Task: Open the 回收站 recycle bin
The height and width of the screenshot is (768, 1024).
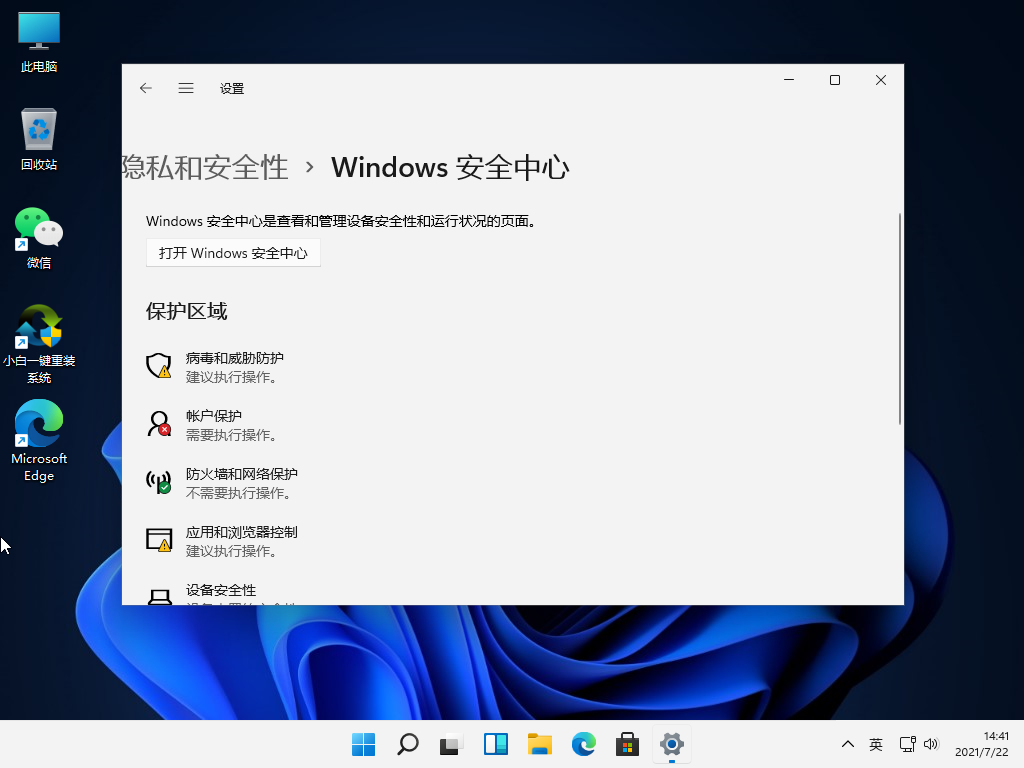Action: (37, 130)
